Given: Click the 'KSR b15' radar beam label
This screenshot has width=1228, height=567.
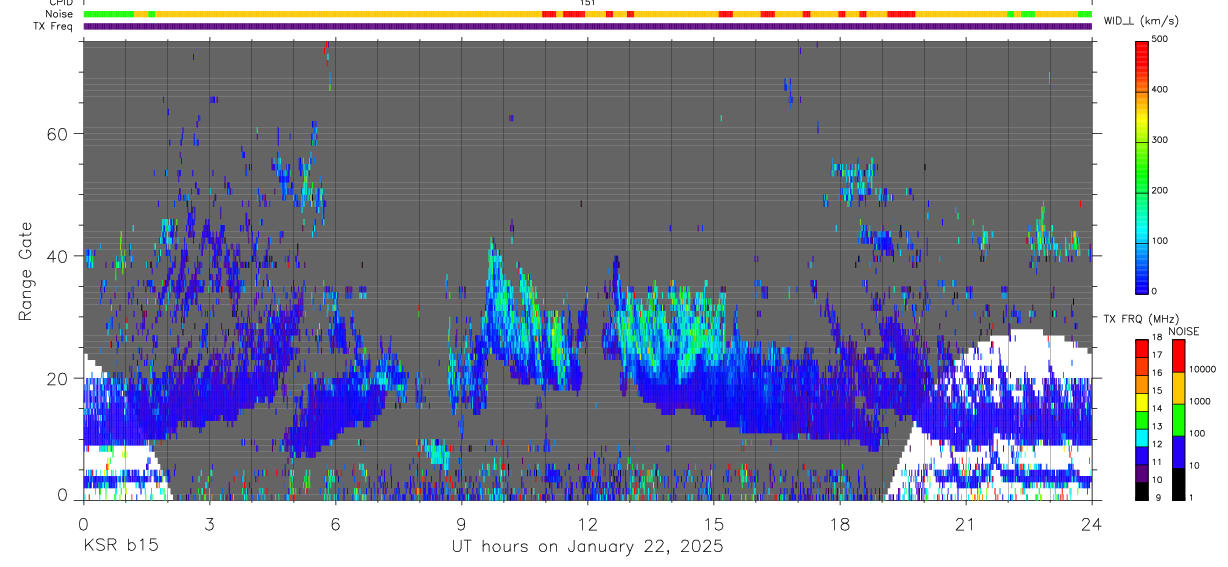Looking at the screenshot, I should (x=120, y=547).
